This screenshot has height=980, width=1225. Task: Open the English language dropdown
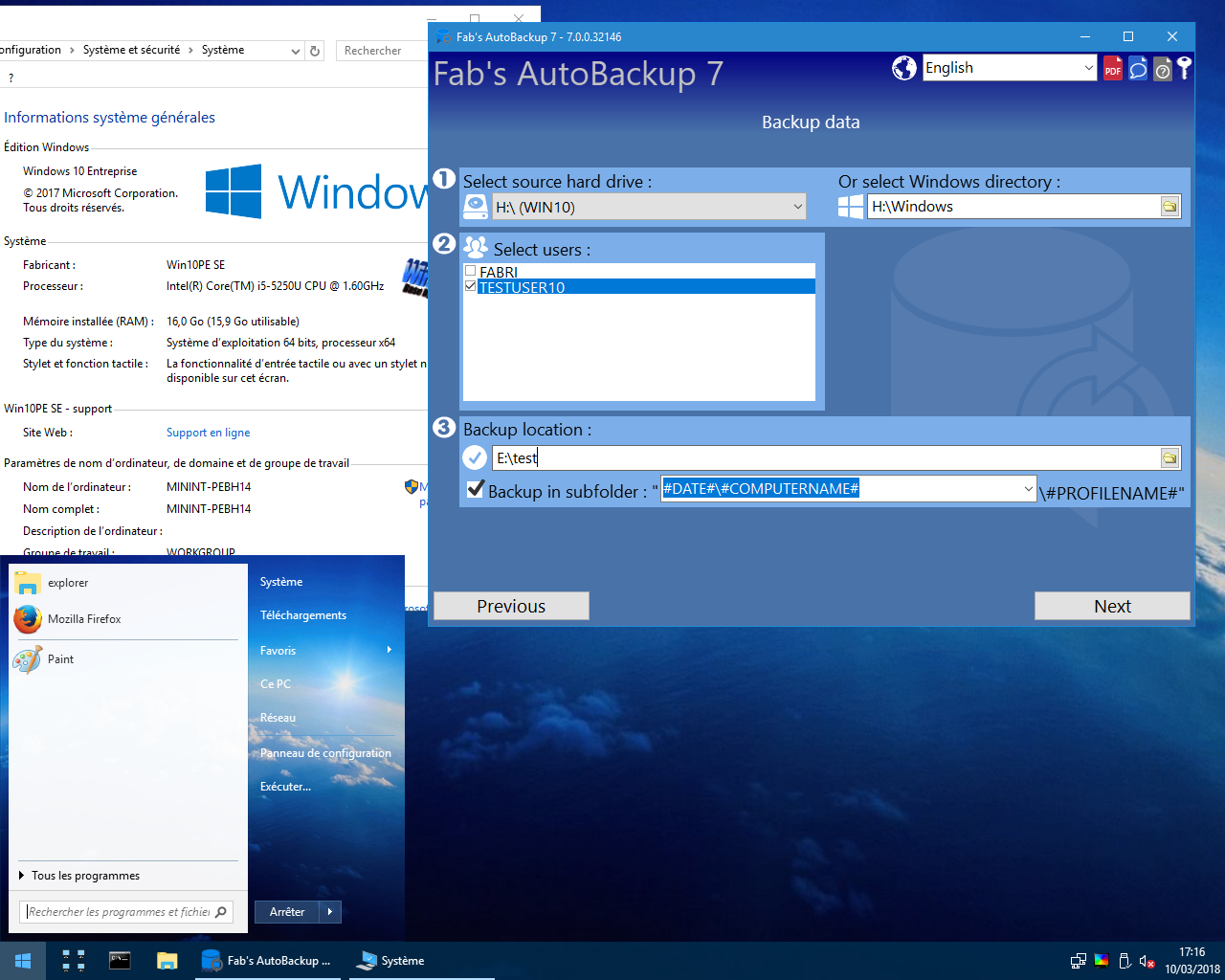click(x=1089, y=68)
